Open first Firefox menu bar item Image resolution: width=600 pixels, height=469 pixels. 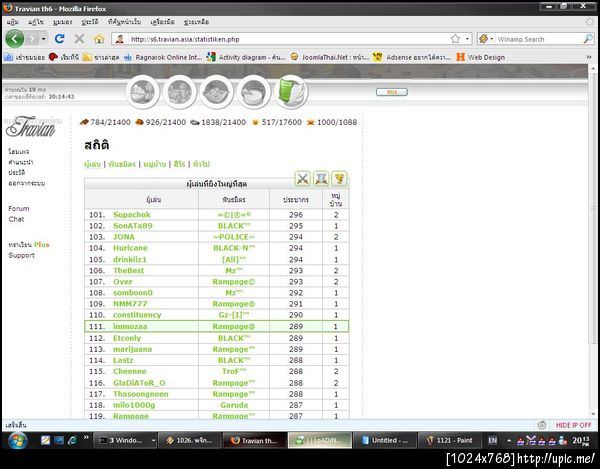pyautogui.click(x=13, y=22)
